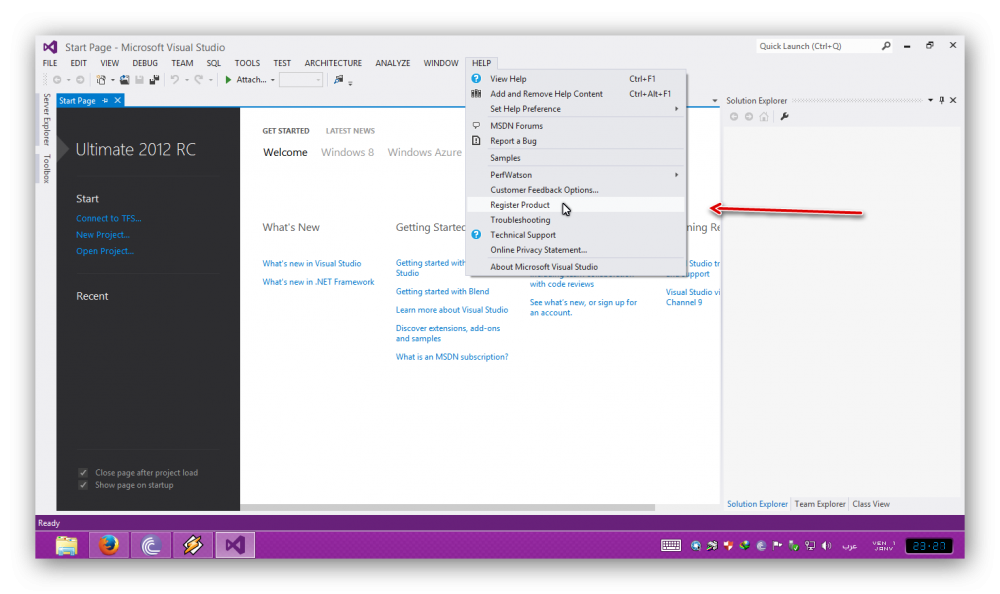
Task: Open What's new in .NET Framework link
Action: pos(318,282)
